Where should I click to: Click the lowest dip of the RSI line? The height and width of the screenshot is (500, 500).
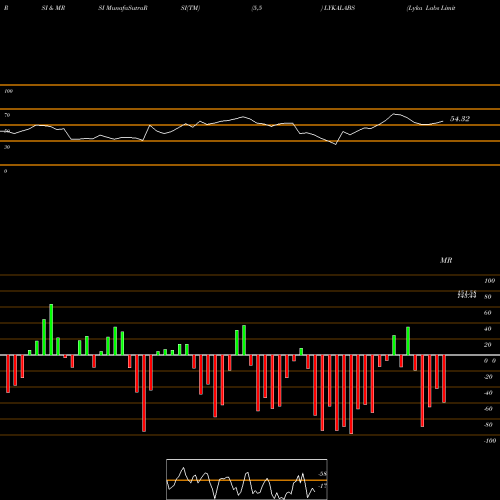coord(335,144)
